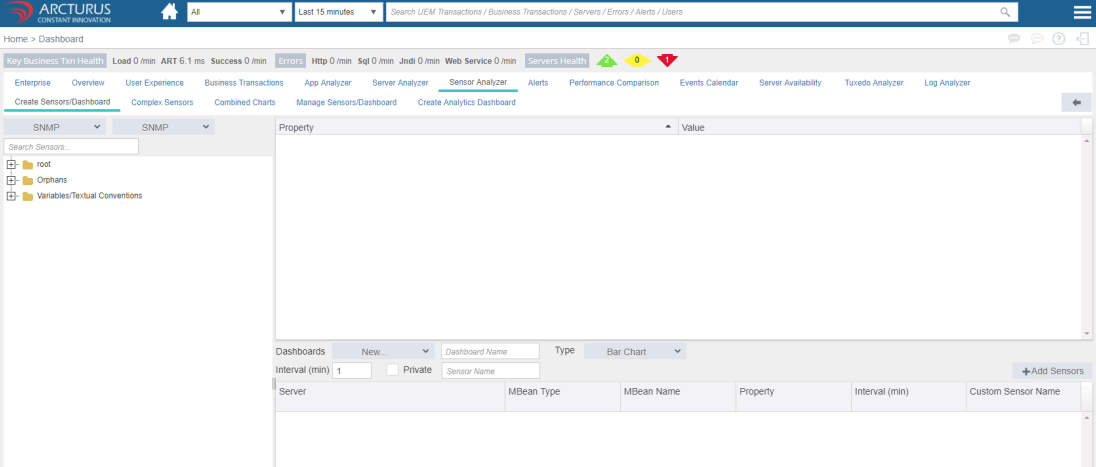The image size is (1096, 467).
Task: Open the Dashboards New... dropdown
Action: (x=381, y=352)
